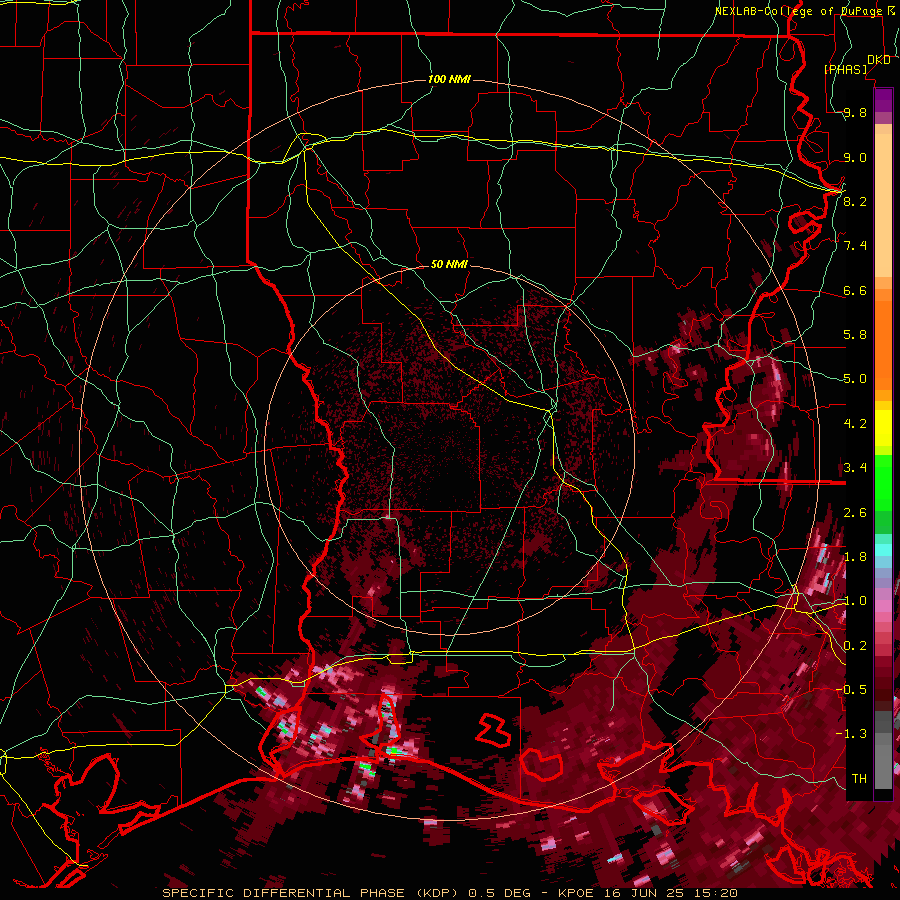Click the 0.2 scale value label
This screenshot has width=900, height=900.
(x=855, y=645)
